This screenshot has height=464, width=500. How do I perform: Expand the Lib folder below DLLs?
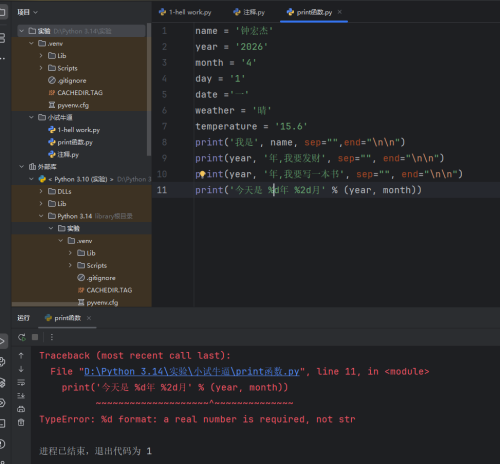tap(41, 204)
